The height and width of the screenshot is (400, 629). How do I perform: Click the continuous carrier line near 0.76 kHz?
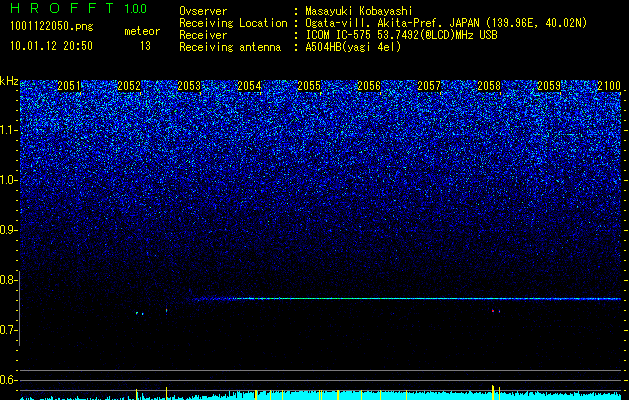405,298
